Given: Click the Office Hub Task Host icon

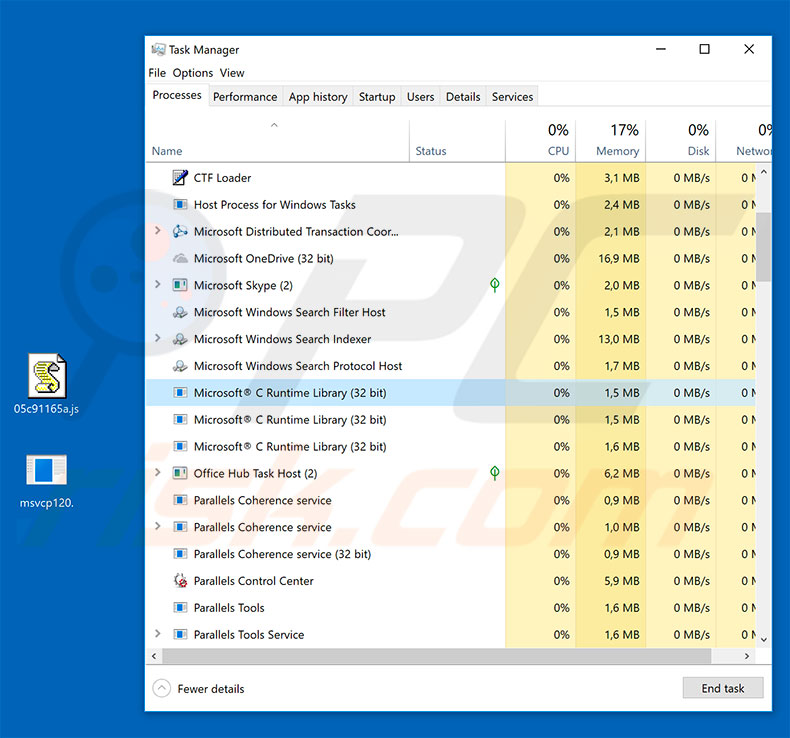Looking at the screenshot, I should (180, 473).
